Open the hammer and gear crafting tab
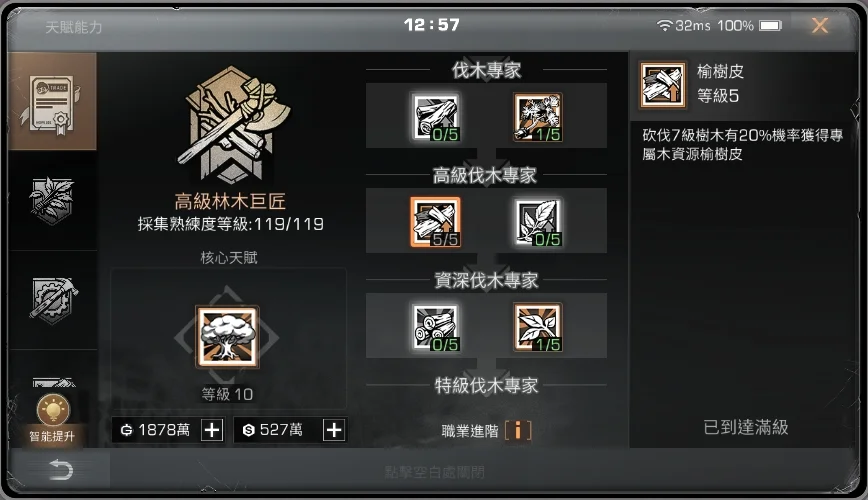 [x=52, y=300]
